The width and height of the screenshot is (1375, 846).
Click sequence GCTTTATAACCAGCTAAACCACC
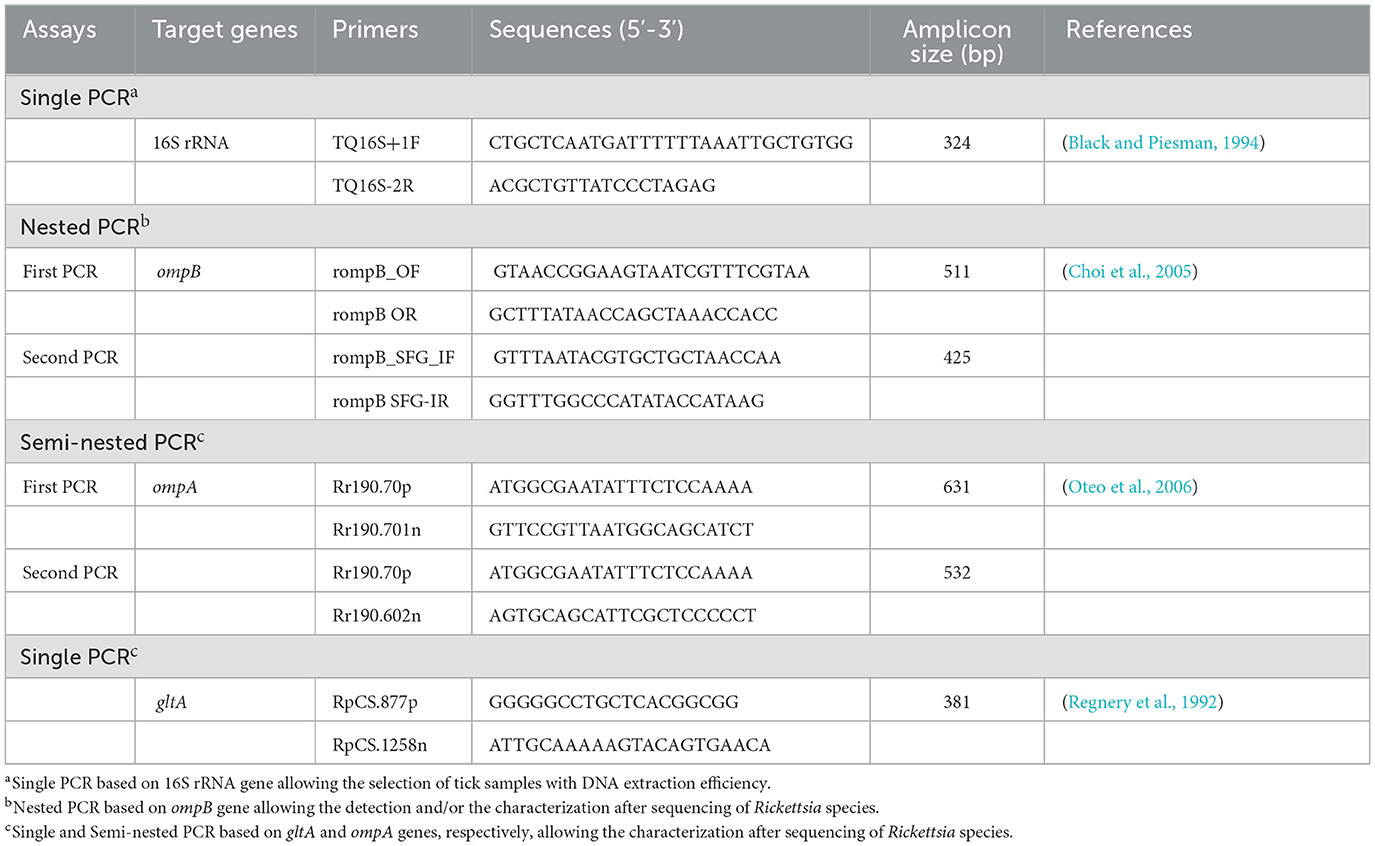coord(632,313)
